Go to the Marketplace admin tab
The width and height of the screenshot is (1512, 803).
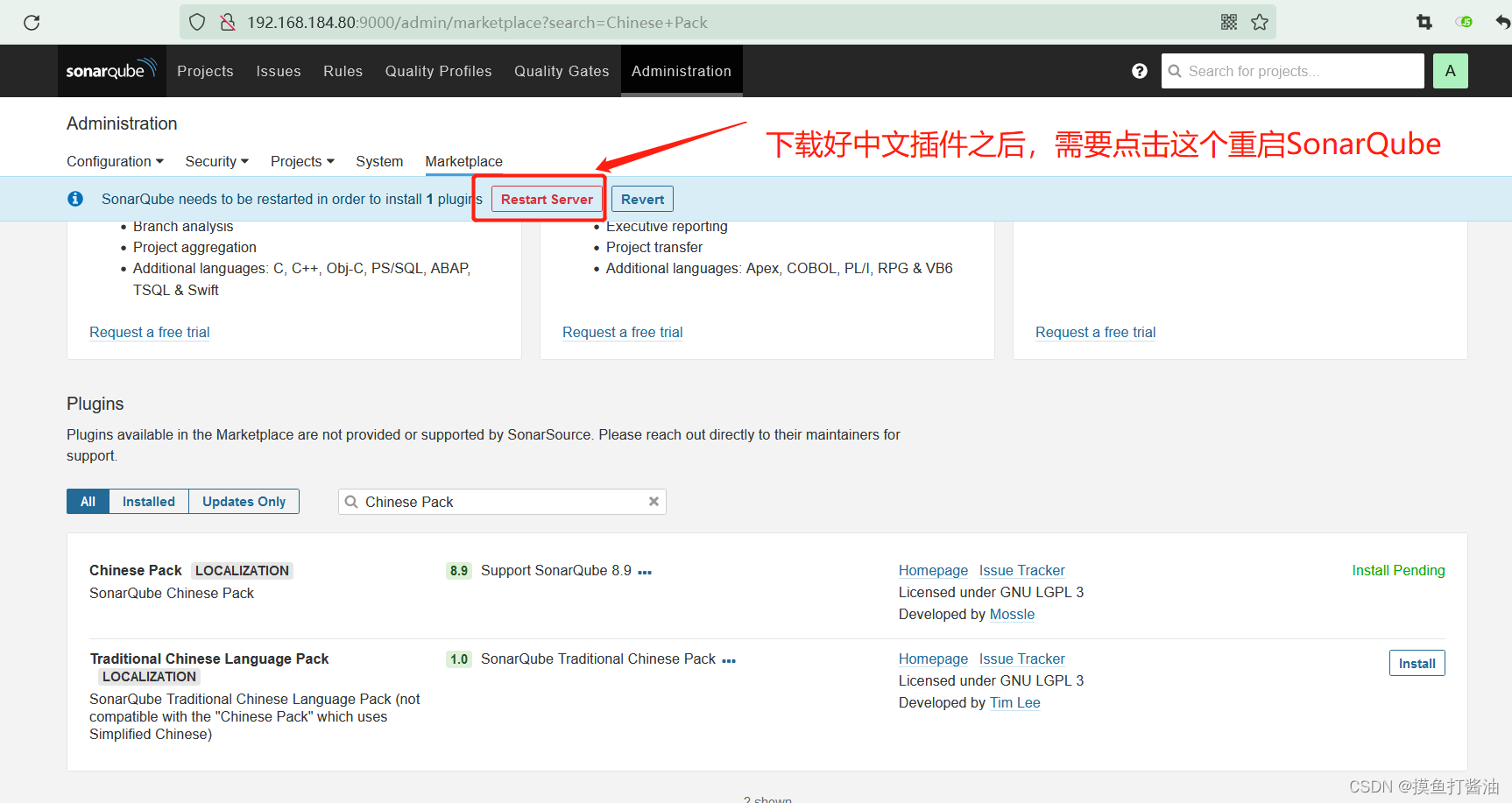pyautogui.click(x=463, y=161)
